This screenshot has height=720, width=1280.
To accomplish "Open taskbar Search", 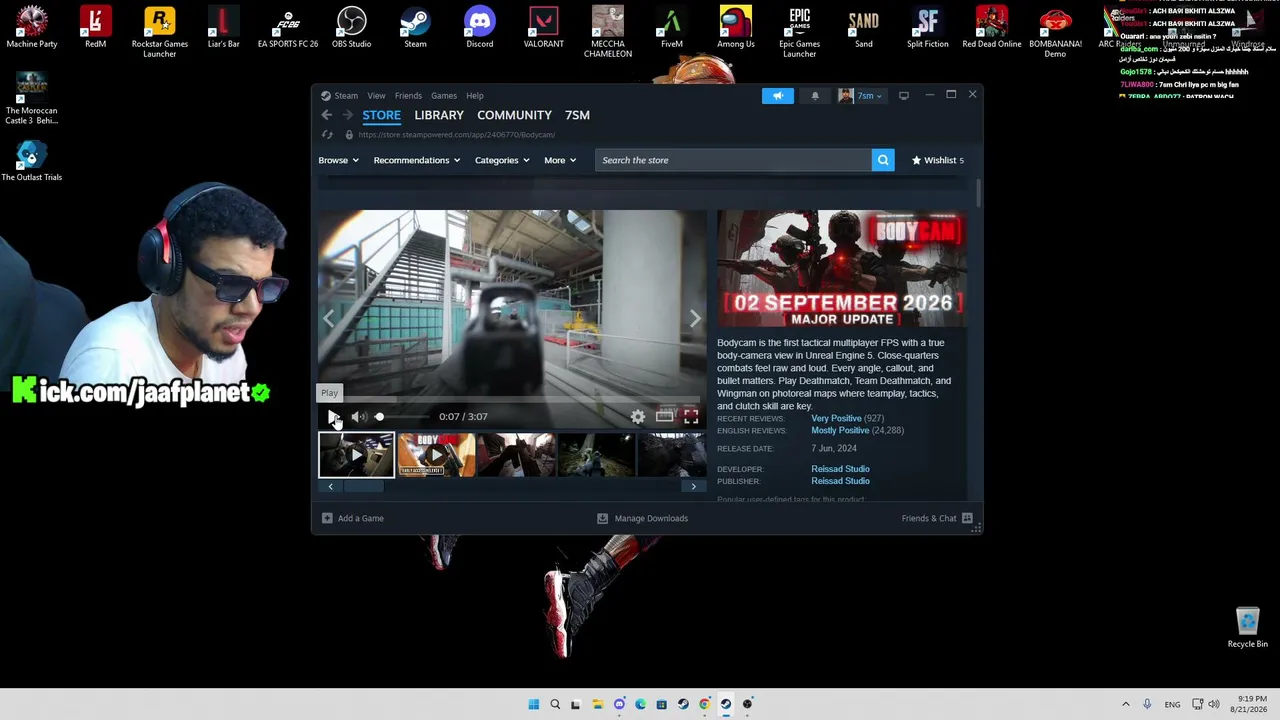I will coord(555,704).
